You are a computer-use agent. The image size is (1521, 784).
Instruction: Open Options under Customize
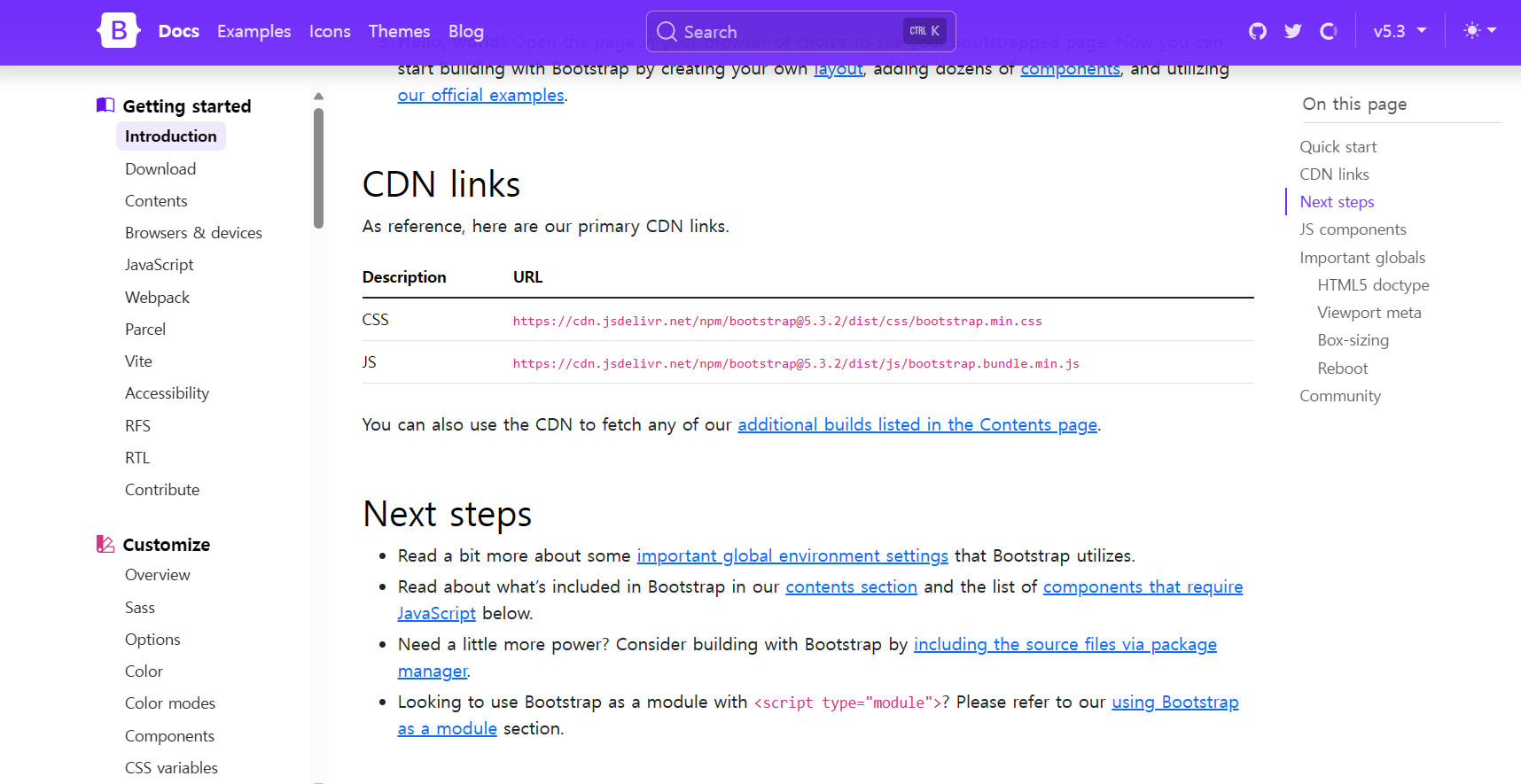[152, 640]
